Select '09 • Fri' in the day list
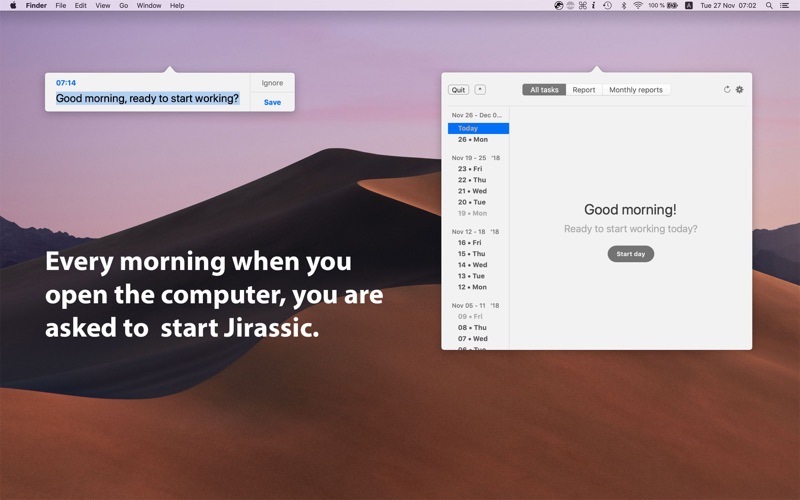The height and width of the screenshot is (500, 800). coord(470,316)
